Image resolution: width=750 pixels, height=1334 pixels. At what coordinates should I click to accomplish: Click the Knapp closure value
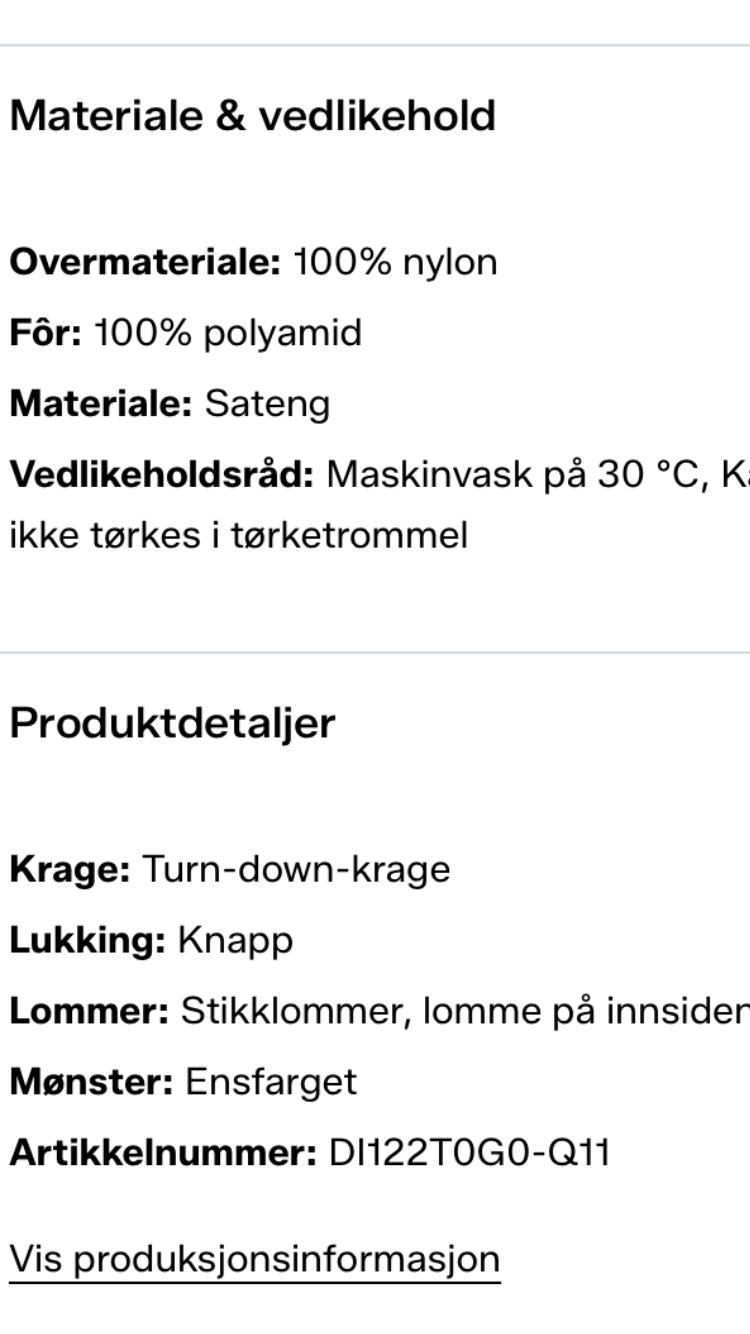click(x=235, y=940)
